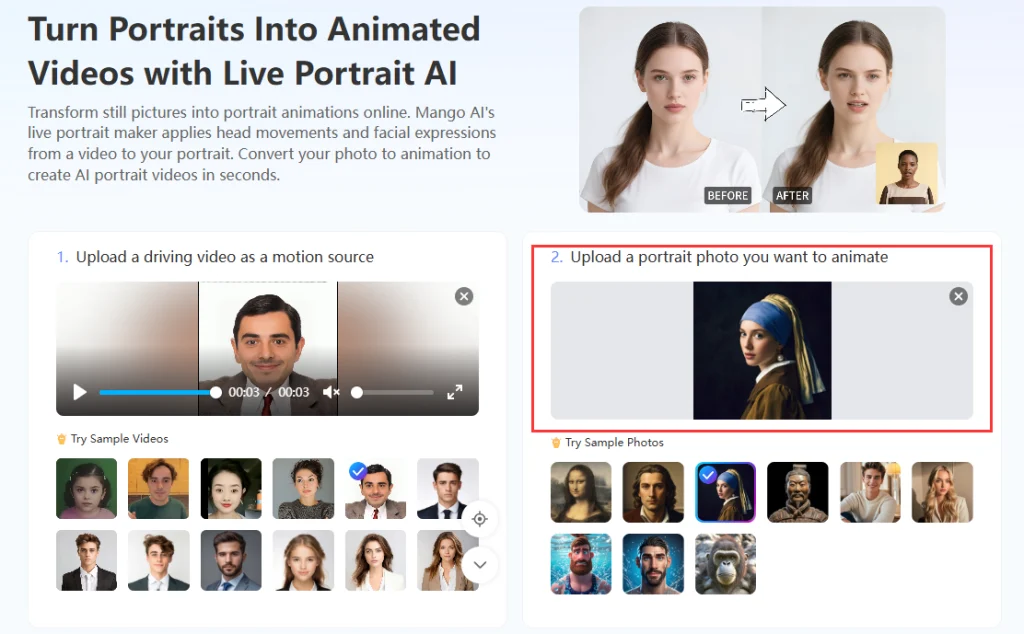
Task: Remove the uploaded driving video
Action: [463, 296]
